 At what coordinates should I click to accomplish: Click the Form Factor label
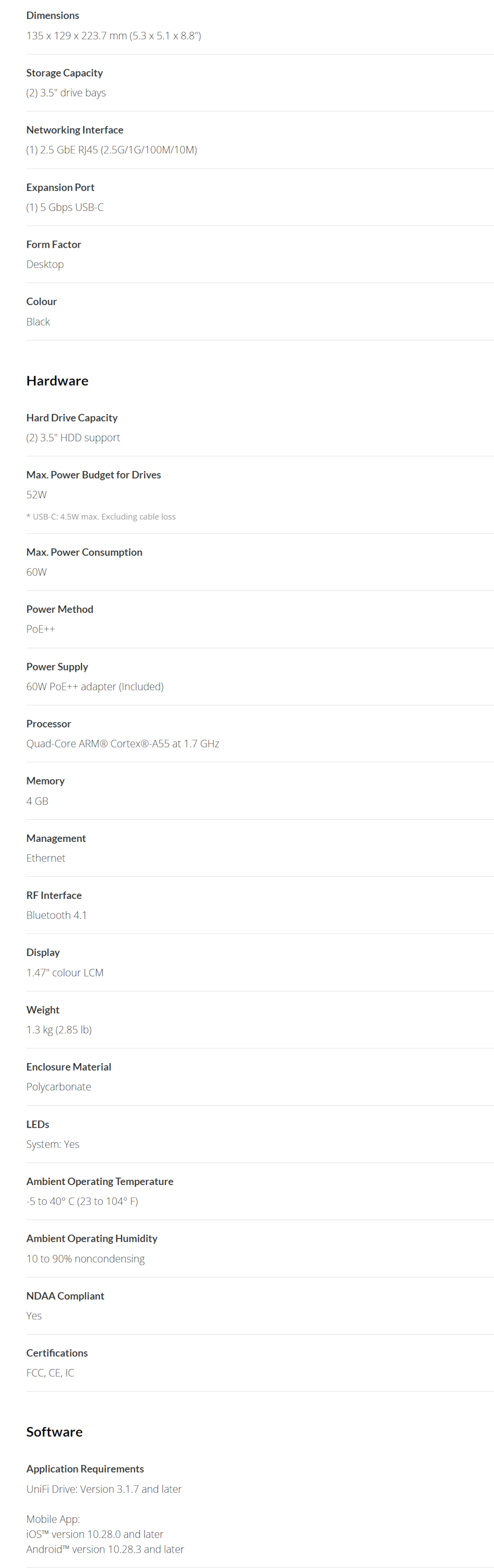[x=54, y=245]
